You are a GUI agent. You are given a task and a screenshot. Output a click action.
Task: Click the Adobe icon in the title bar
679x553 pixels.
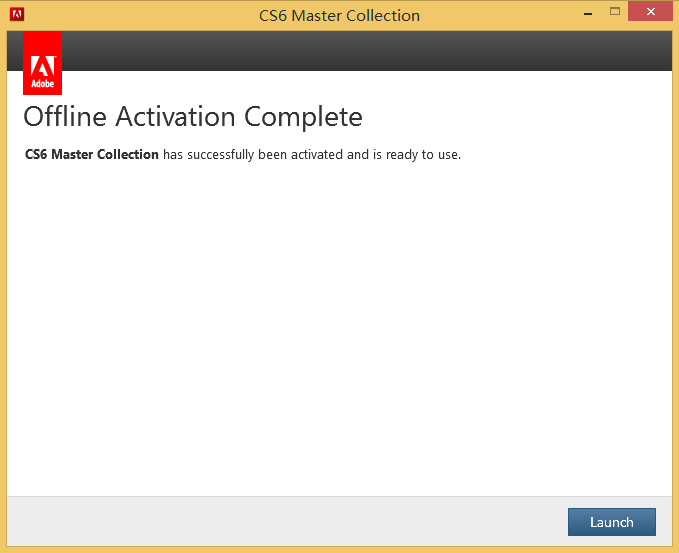17,14
